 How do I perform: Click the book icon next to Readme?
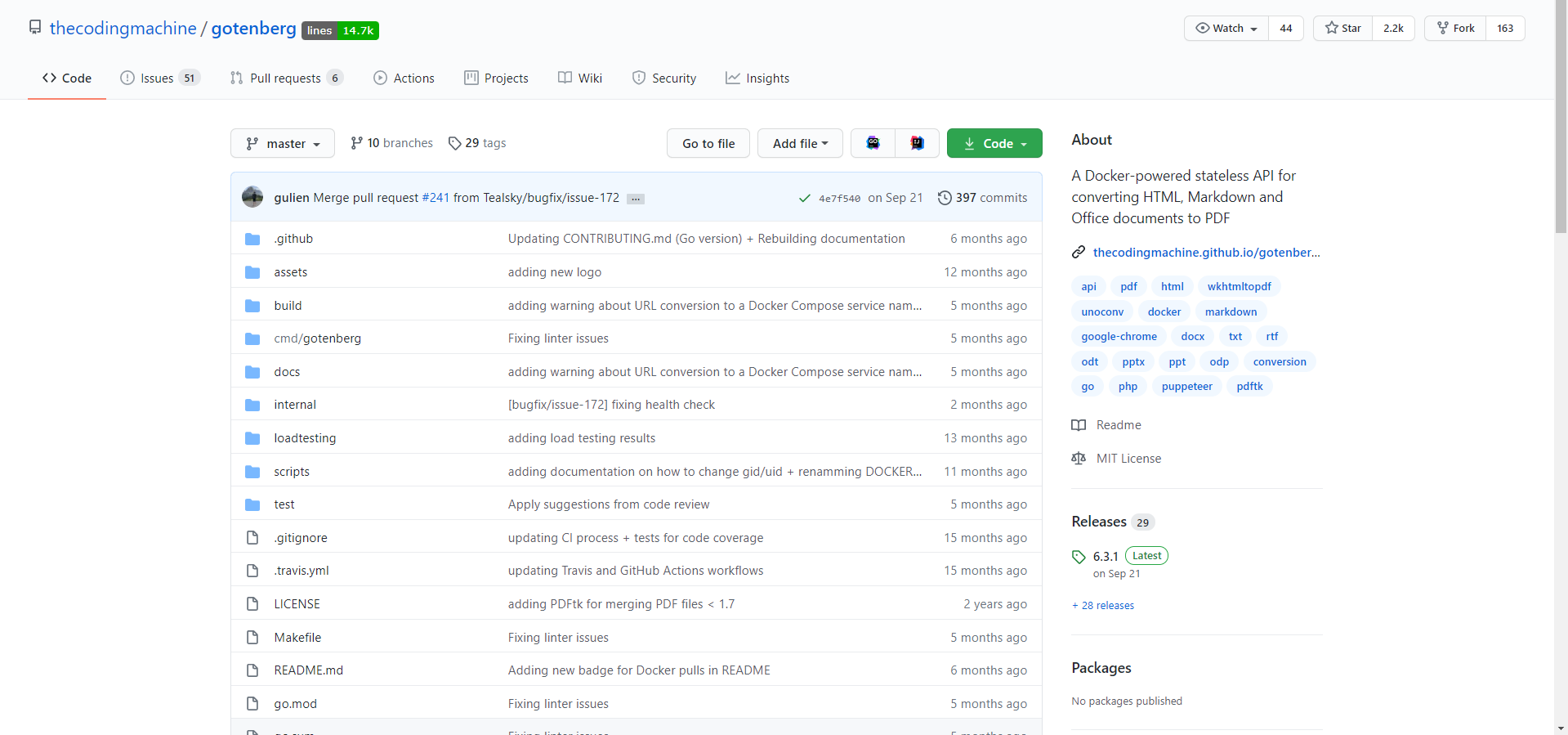coord(1079,425)
